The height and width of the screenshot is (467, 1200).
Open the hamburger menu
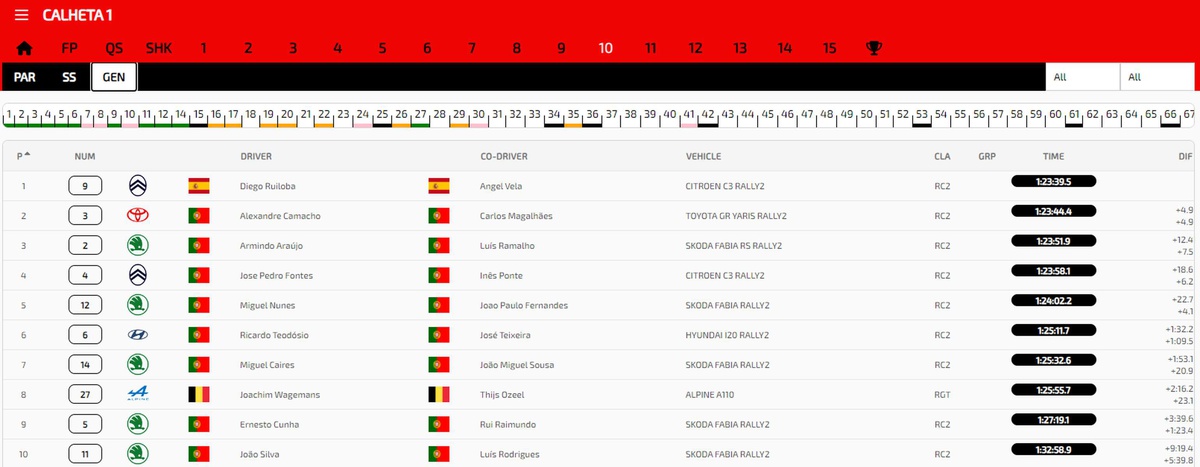[x=21, y=15]
